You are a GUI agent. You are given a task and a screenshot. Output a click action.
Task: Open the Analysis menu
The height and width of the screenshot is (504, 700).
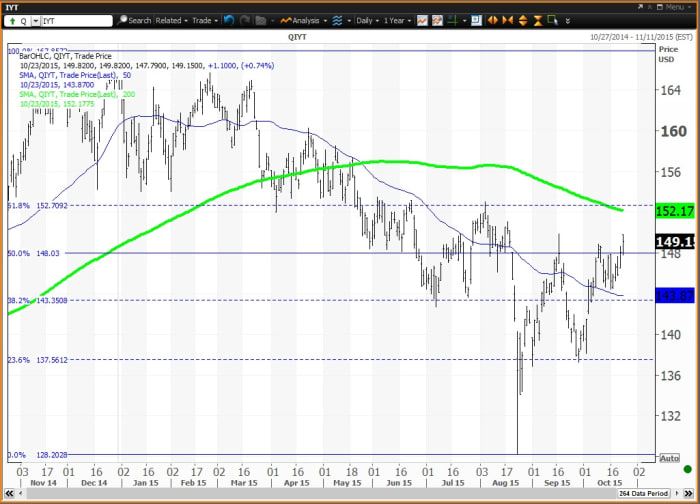305,20
